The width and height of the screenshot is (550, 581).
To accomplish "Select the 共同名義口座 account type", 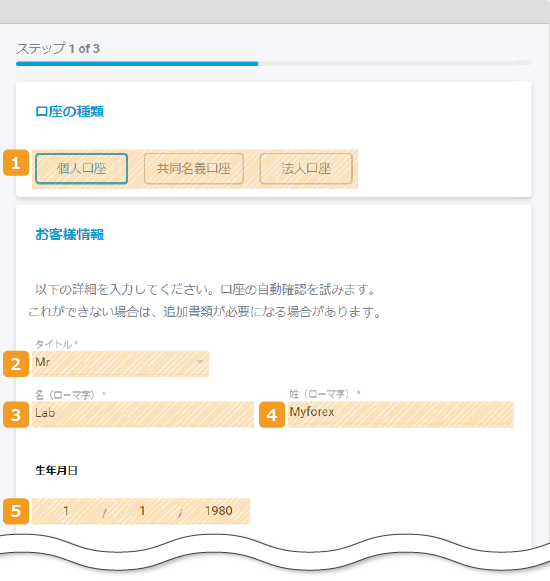I will (x=194, y=169).
